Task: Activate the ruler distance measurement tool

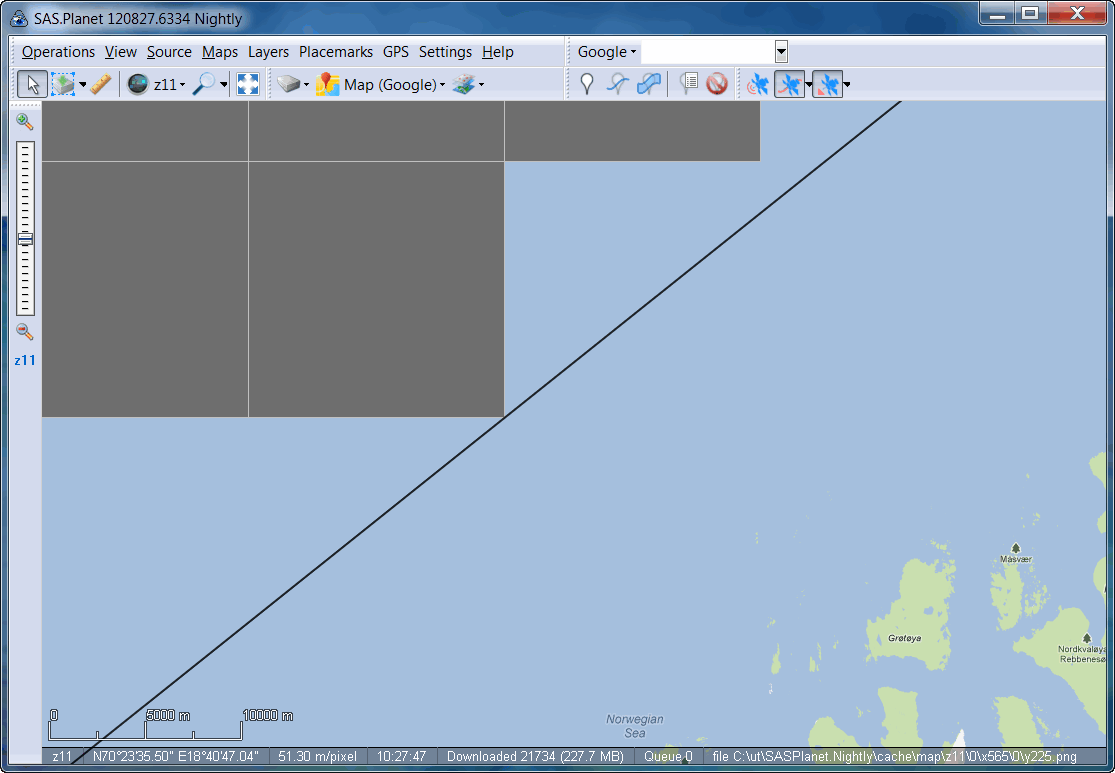Action: (x=101, y=85)
